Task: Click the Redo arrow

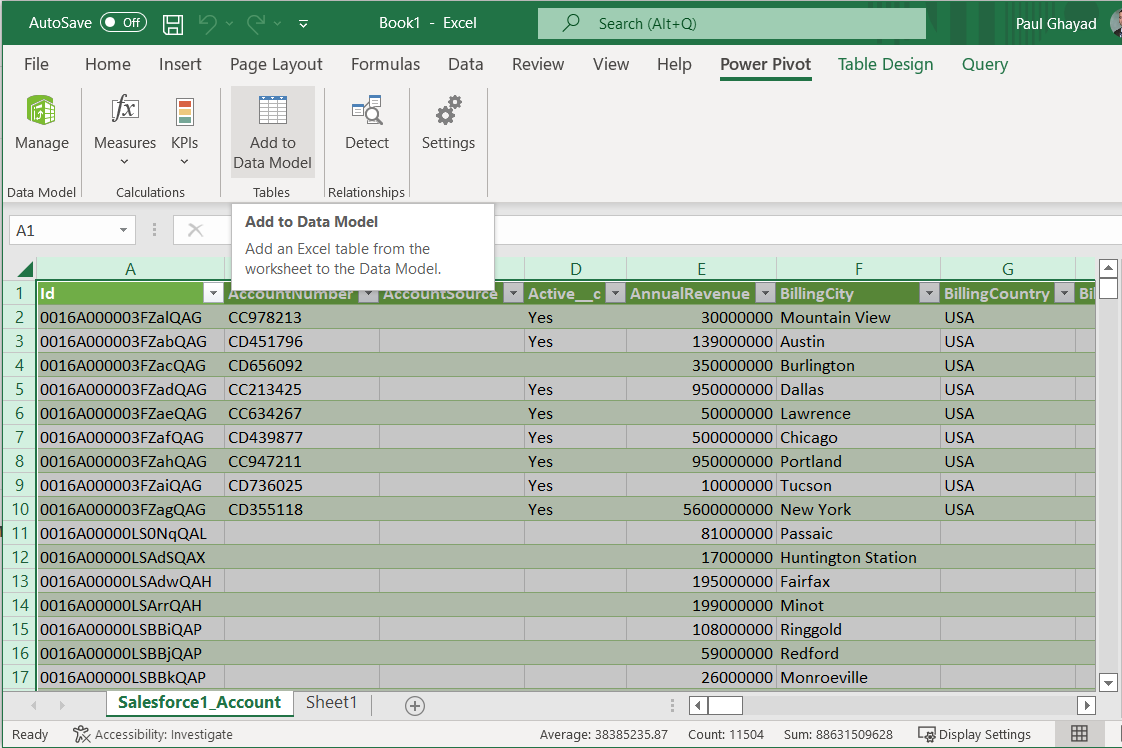Action: click(x=256, y=24)
